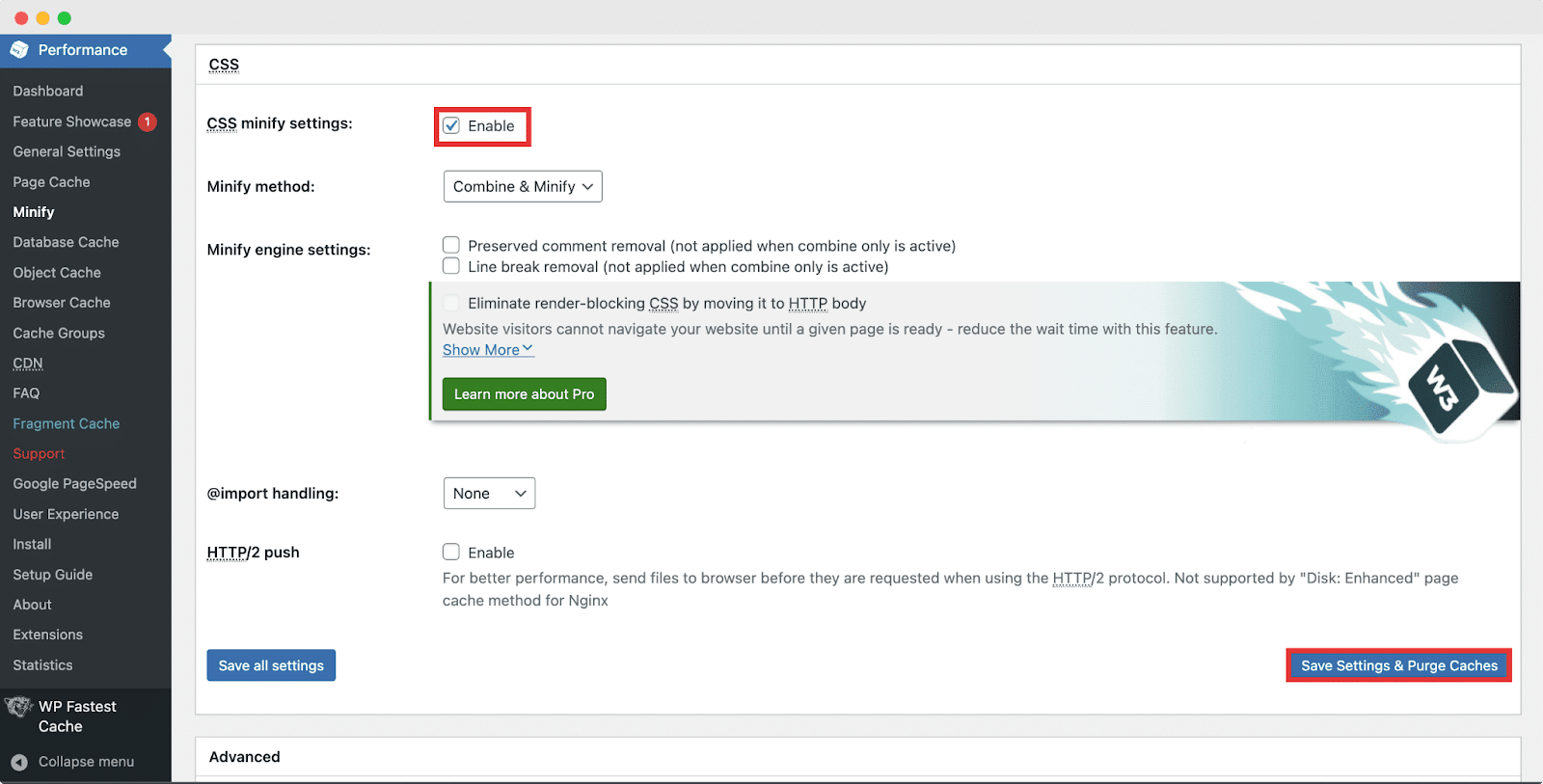Go to General Settings
This screenshot has width=1543, height=784.
[x=67, y=151]
